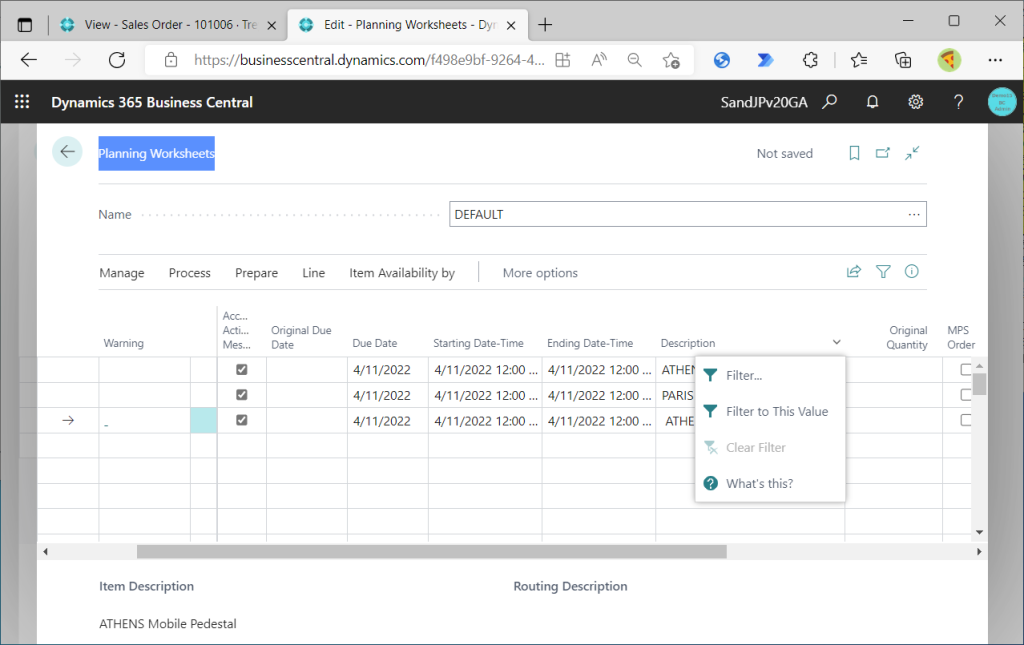Click the vertical scrollbar down arrow of the grid
The height and width of the screenshot is (645, 1024).
979,532
